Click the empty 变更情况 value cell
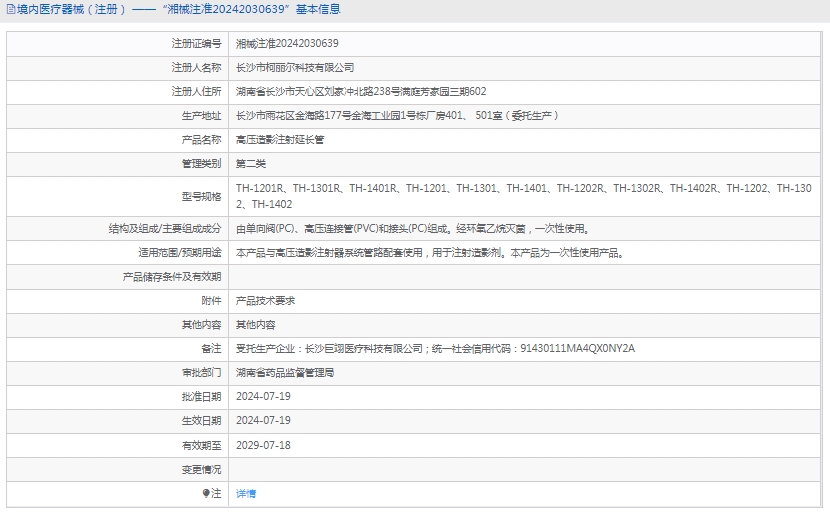The width and height of the screenshot is (830, 512). point(520,469)
